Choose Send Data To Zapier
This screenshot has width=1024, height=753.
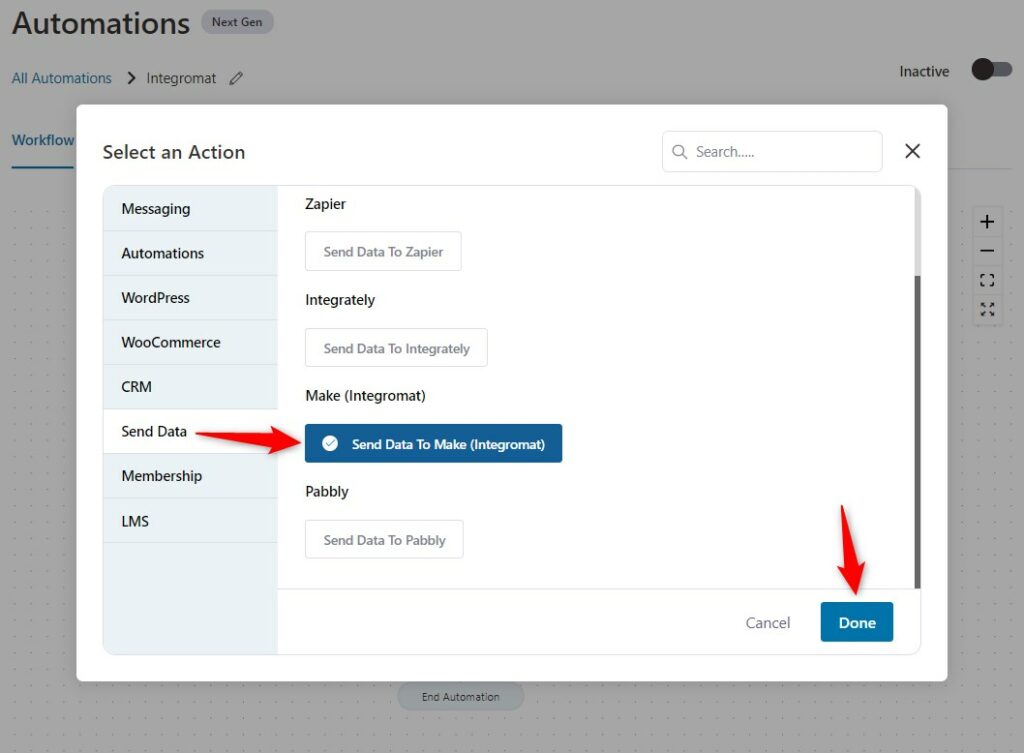[383, 251]
